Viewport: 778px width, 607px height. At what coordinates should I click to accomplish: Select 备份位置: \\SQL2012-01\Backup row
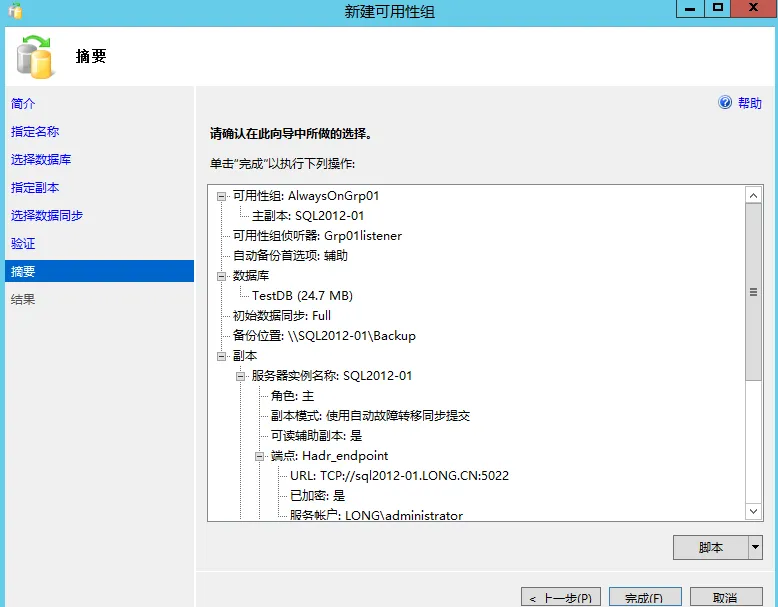click(324, 336)
